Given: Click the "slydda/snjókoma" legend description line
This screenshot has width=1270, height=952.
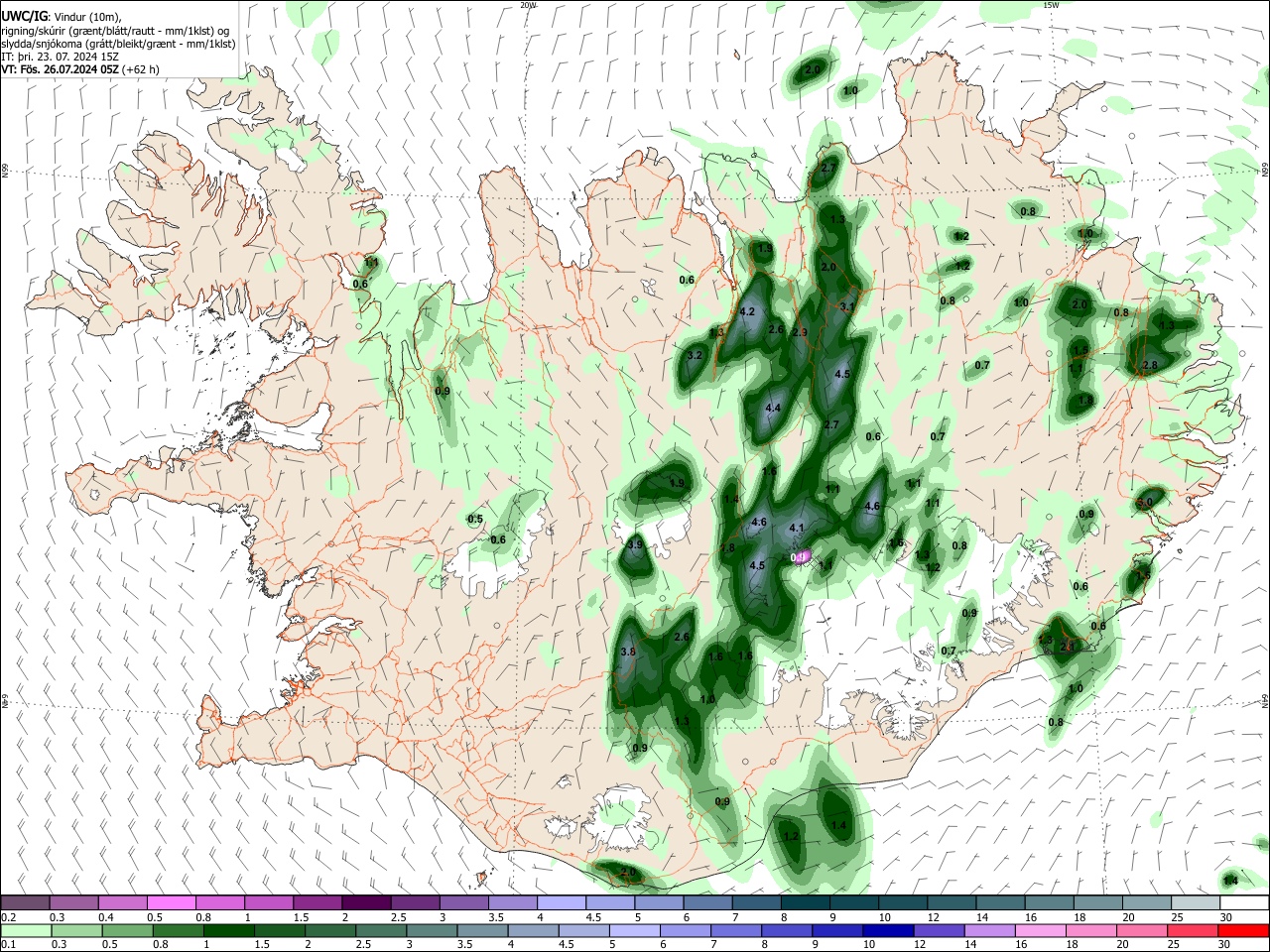Looking at the screenshot, I should 118,44.
